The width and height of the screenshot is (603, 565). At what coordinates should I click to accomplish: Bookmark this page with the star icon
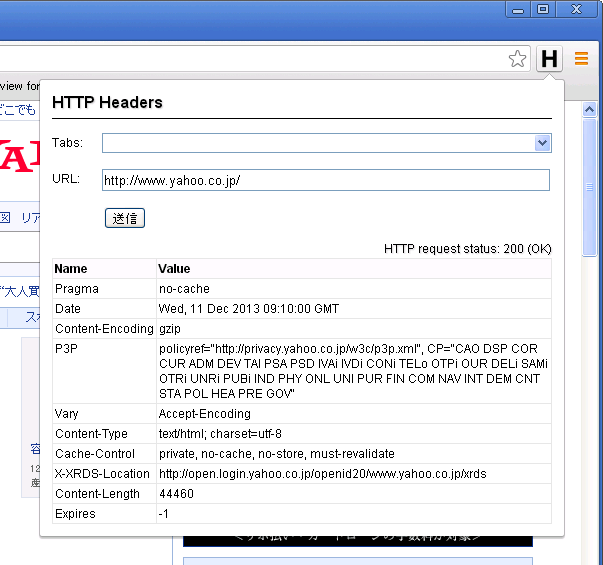tap(517, 59)
